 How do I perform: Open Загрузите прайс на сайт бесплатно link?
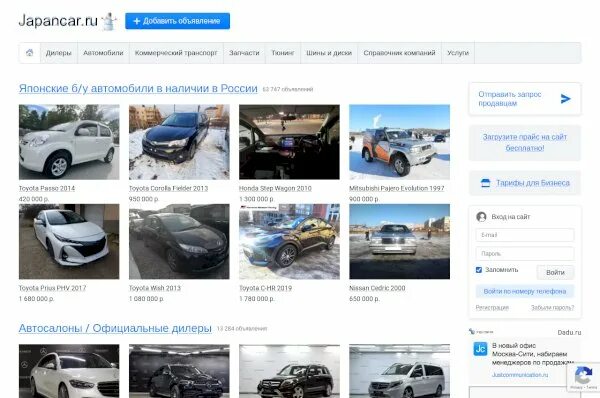[525, 142]
